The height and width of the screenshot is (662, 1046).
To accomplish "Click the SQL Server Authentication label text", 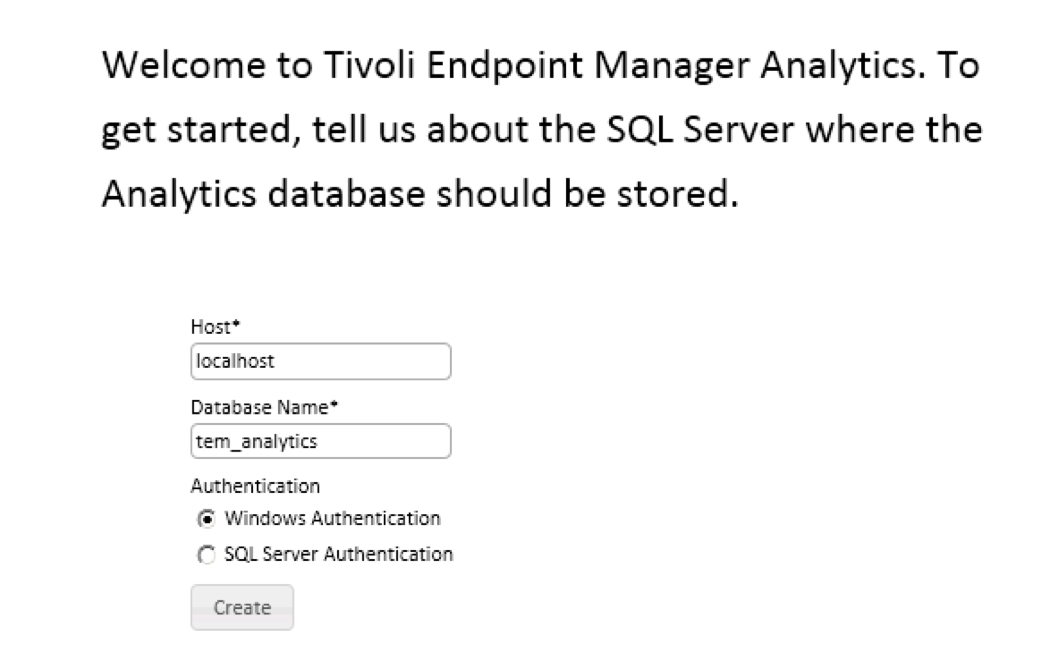I will coord(338,553).
